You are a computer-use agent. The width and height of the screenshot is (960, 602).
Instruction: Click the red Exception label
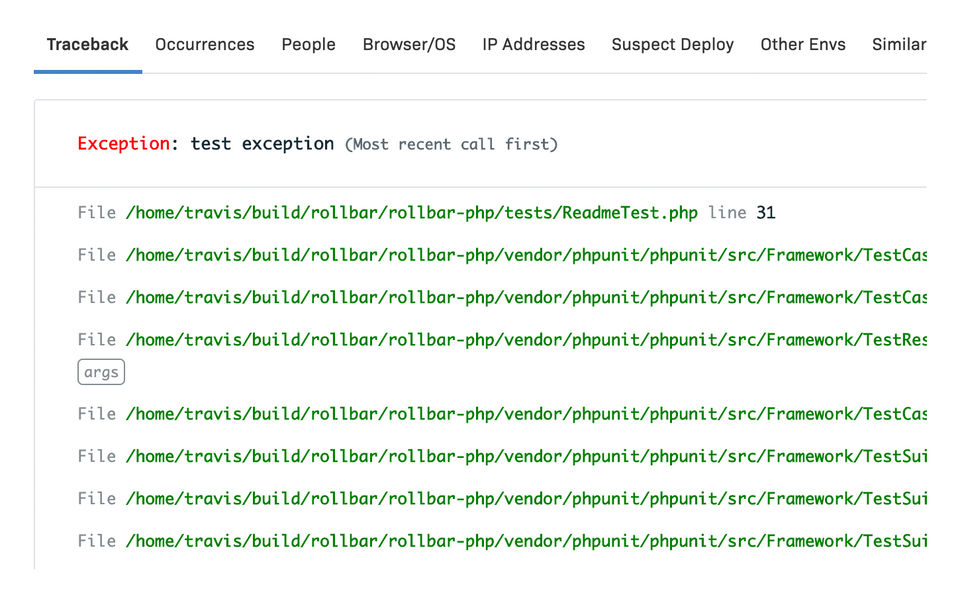123,144
